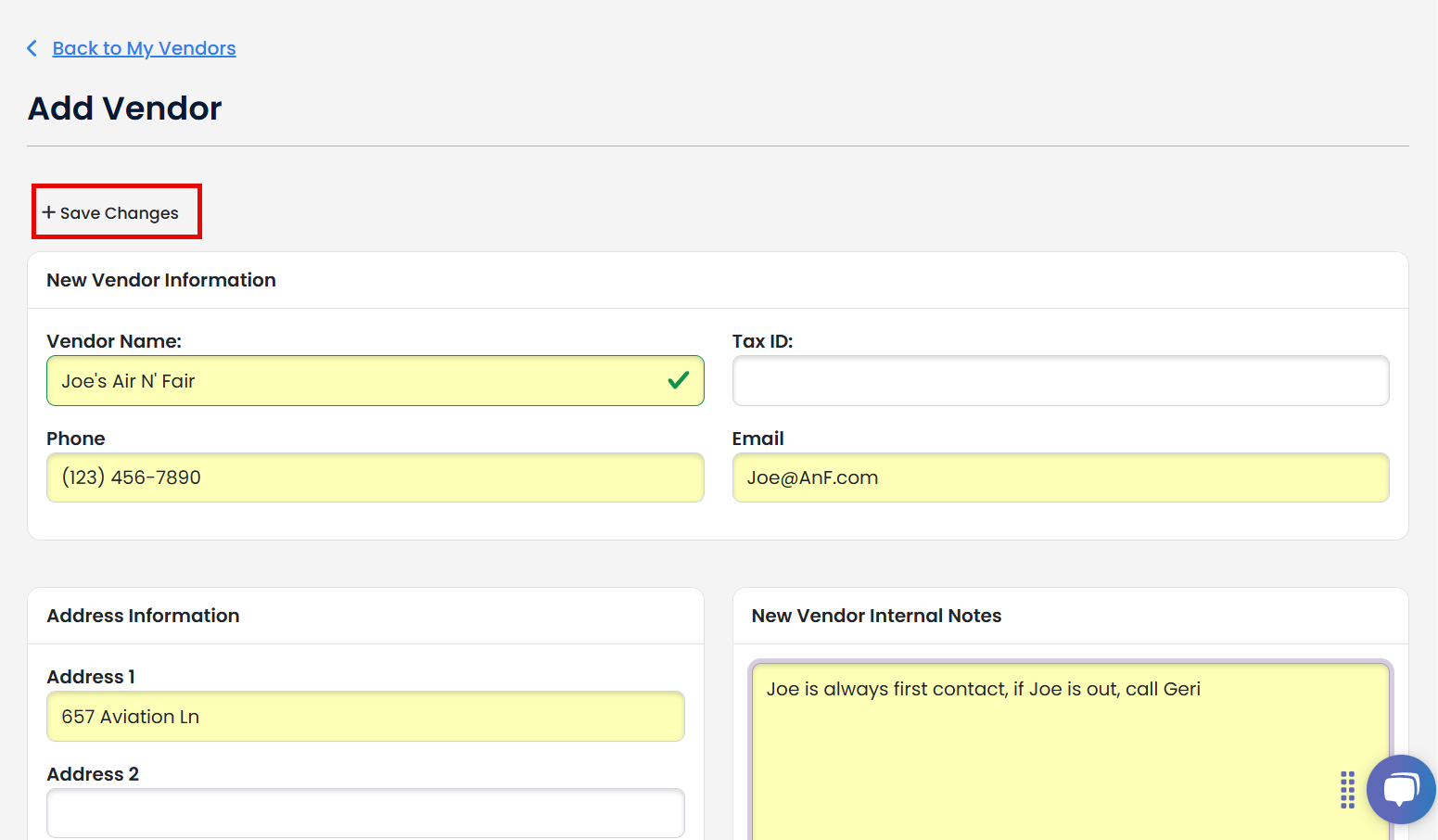
Task: Focus the Address 1 input field
Action: (x=365, y=717)
